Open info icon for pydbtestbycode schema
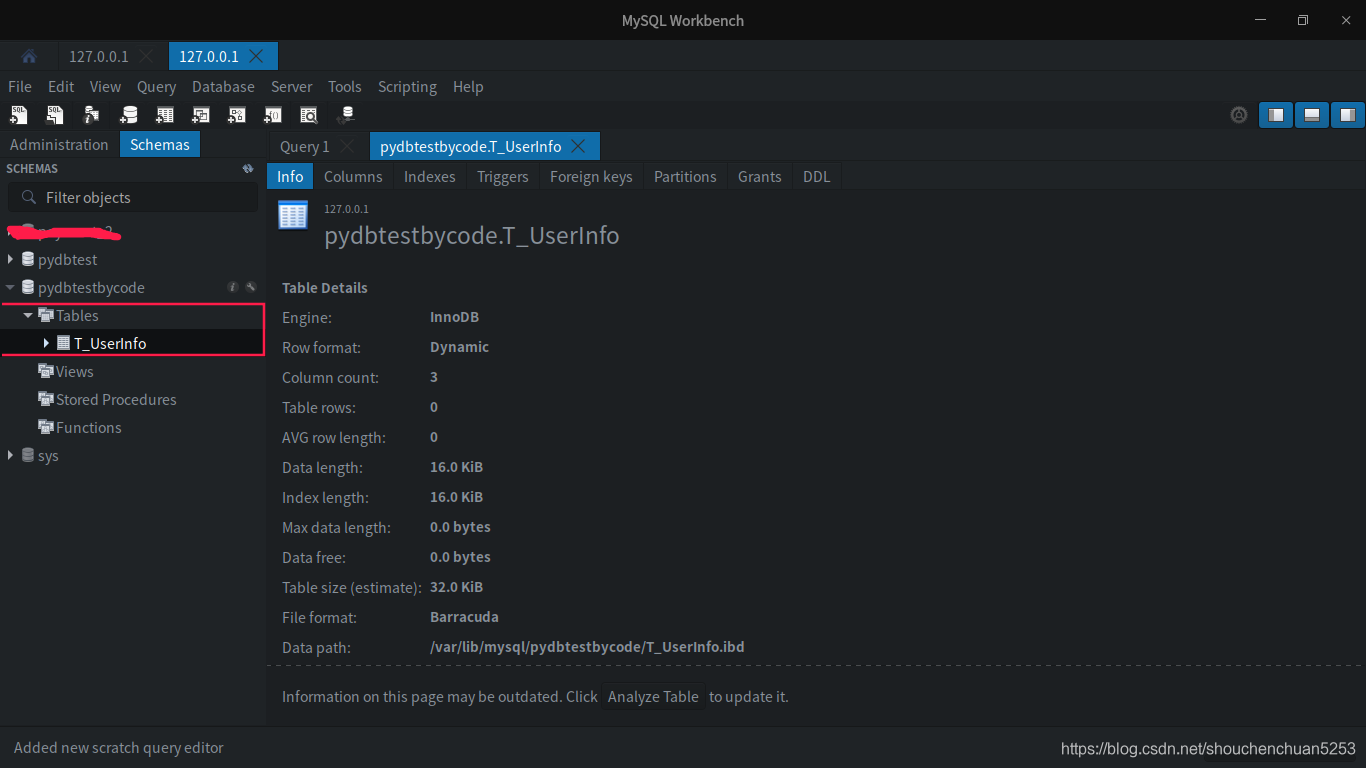Viewport: 1366px width, 768px height. (x=233, y=287)
